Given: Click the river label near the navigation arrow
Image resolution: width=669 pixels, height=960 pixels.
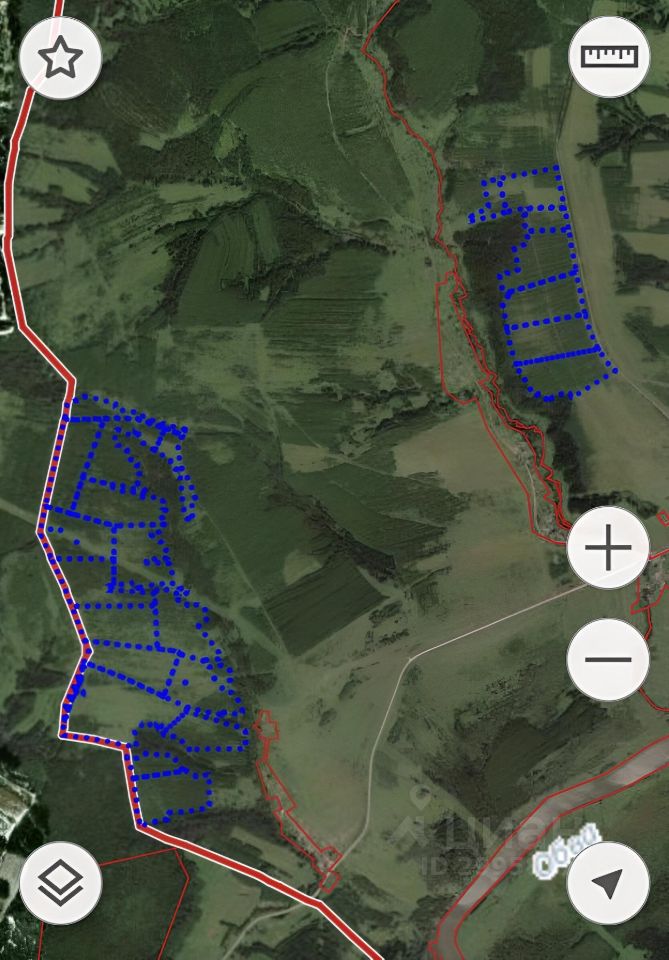Looking at the screenshot, I should [566, 848].
